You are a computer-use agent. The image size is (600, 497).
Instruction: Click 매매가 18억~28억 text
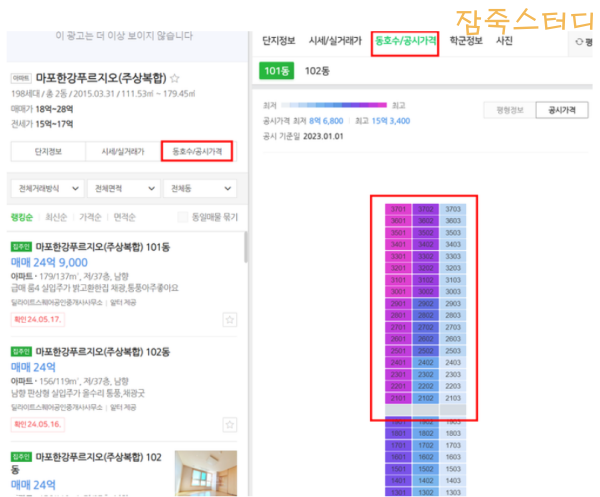(x=42, y=109)
